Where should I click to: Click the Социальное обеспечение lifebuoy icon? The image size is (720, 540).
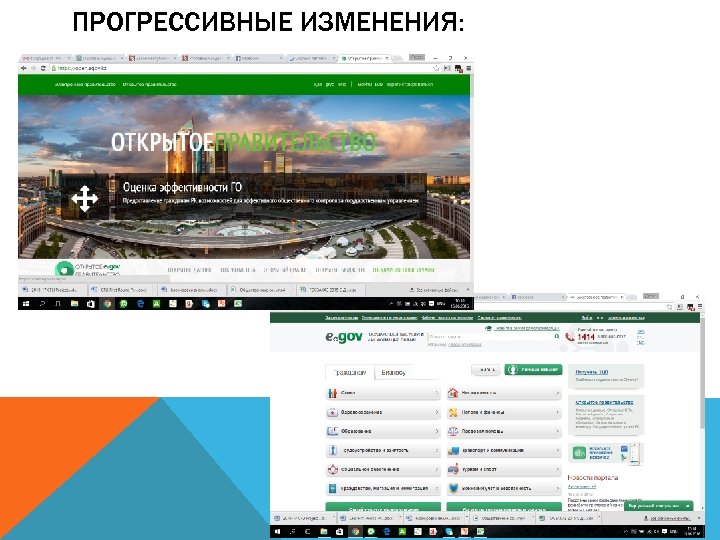pyautogui.click(x=332, y=469)
